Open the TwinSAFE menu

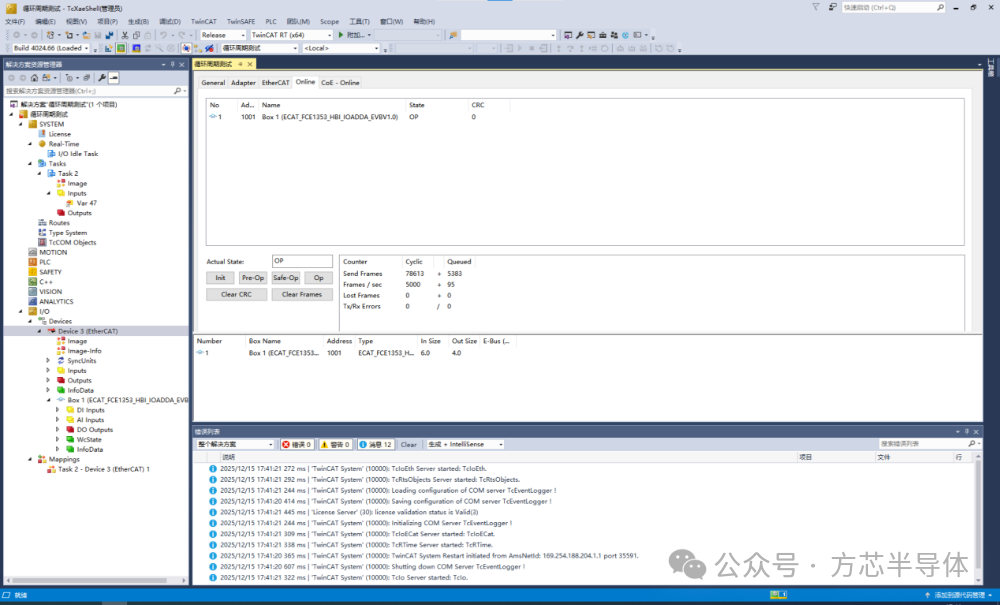point(240,22)
